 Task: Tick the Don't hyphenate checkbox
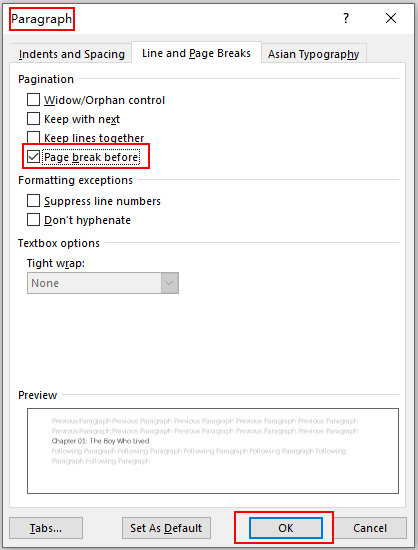click(33, 220)
